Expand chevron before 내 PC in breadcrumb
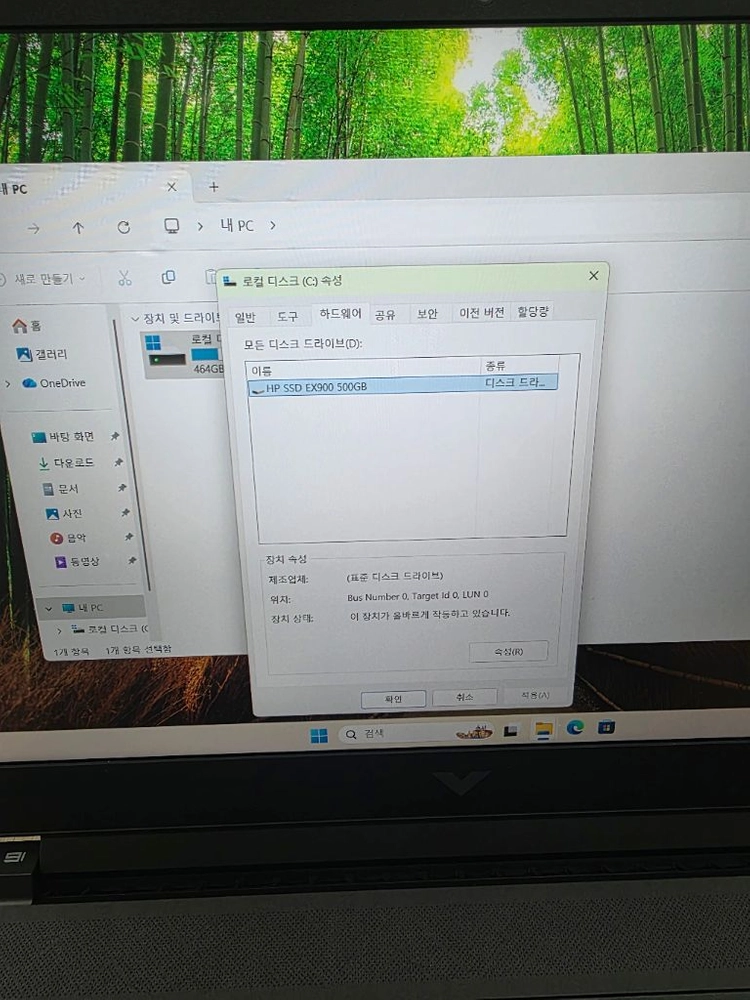Viewport: 750px width, 1000px height. [x=200, y=226]
